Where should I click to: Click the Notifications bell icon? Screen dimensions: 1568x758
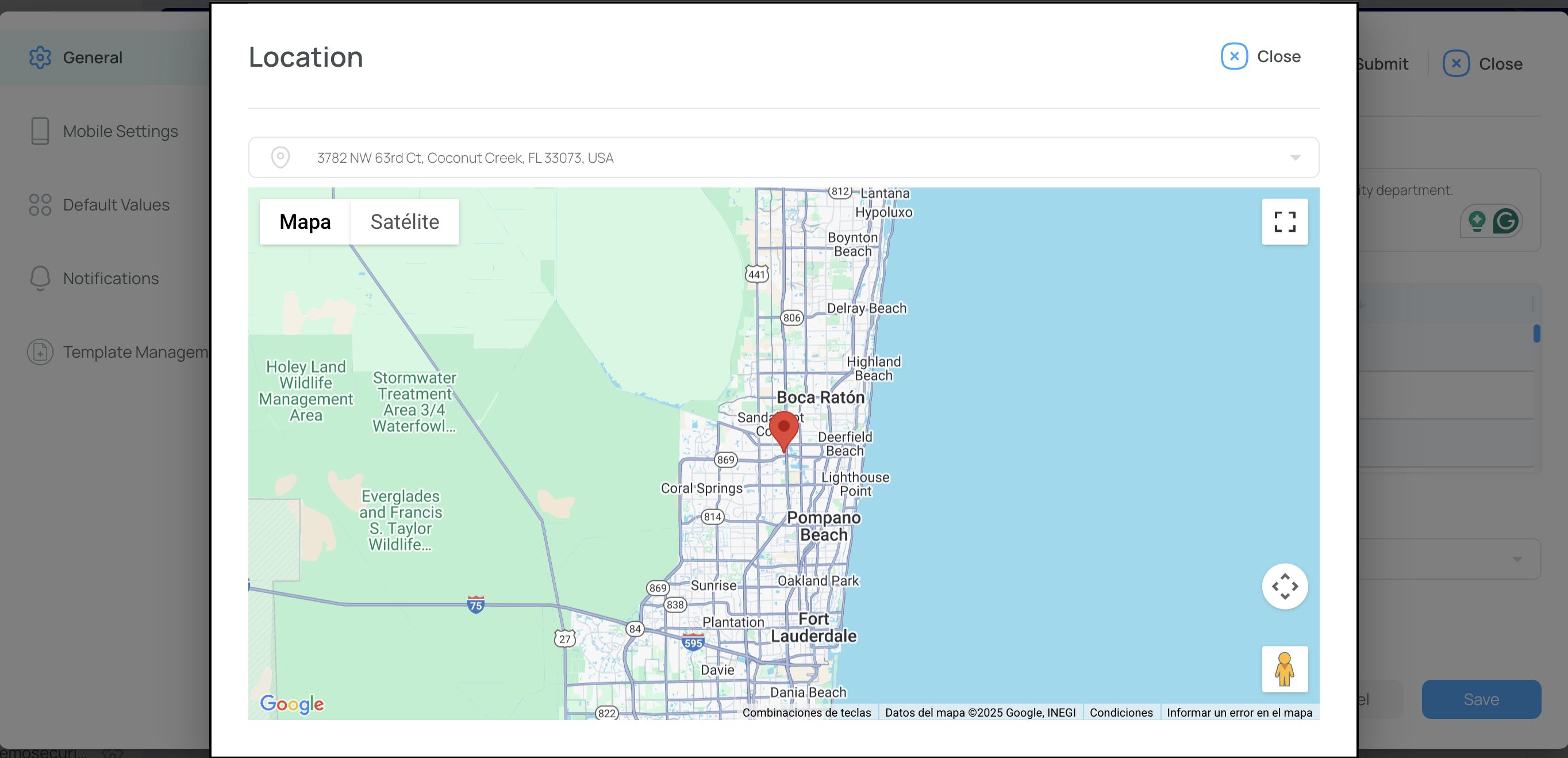click(x=40, y=278)
